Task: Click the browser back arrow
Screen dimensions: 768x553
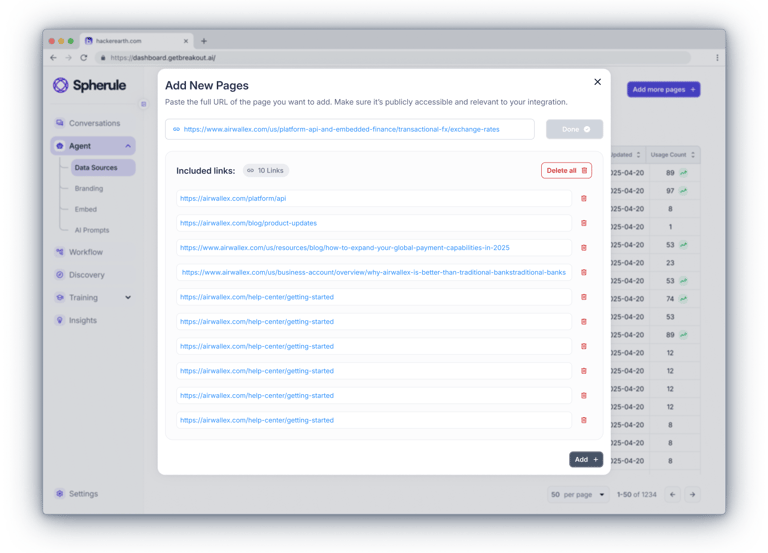Action: click(x=53, y=58)
